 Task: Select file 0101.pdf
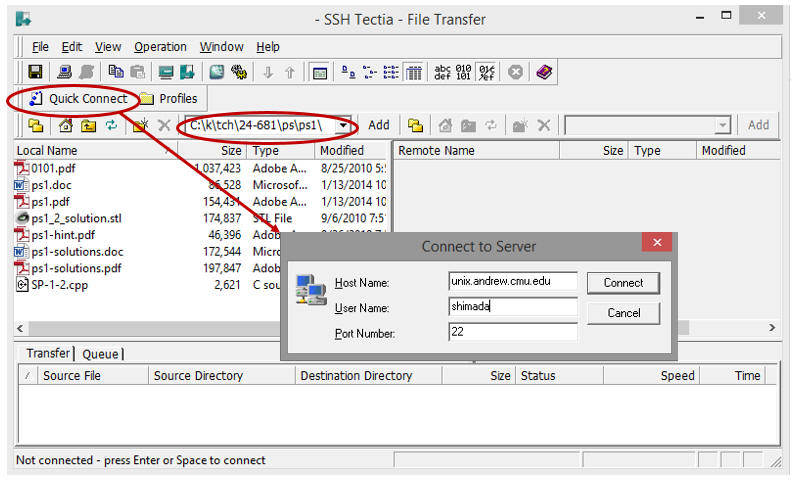point(53,168)
